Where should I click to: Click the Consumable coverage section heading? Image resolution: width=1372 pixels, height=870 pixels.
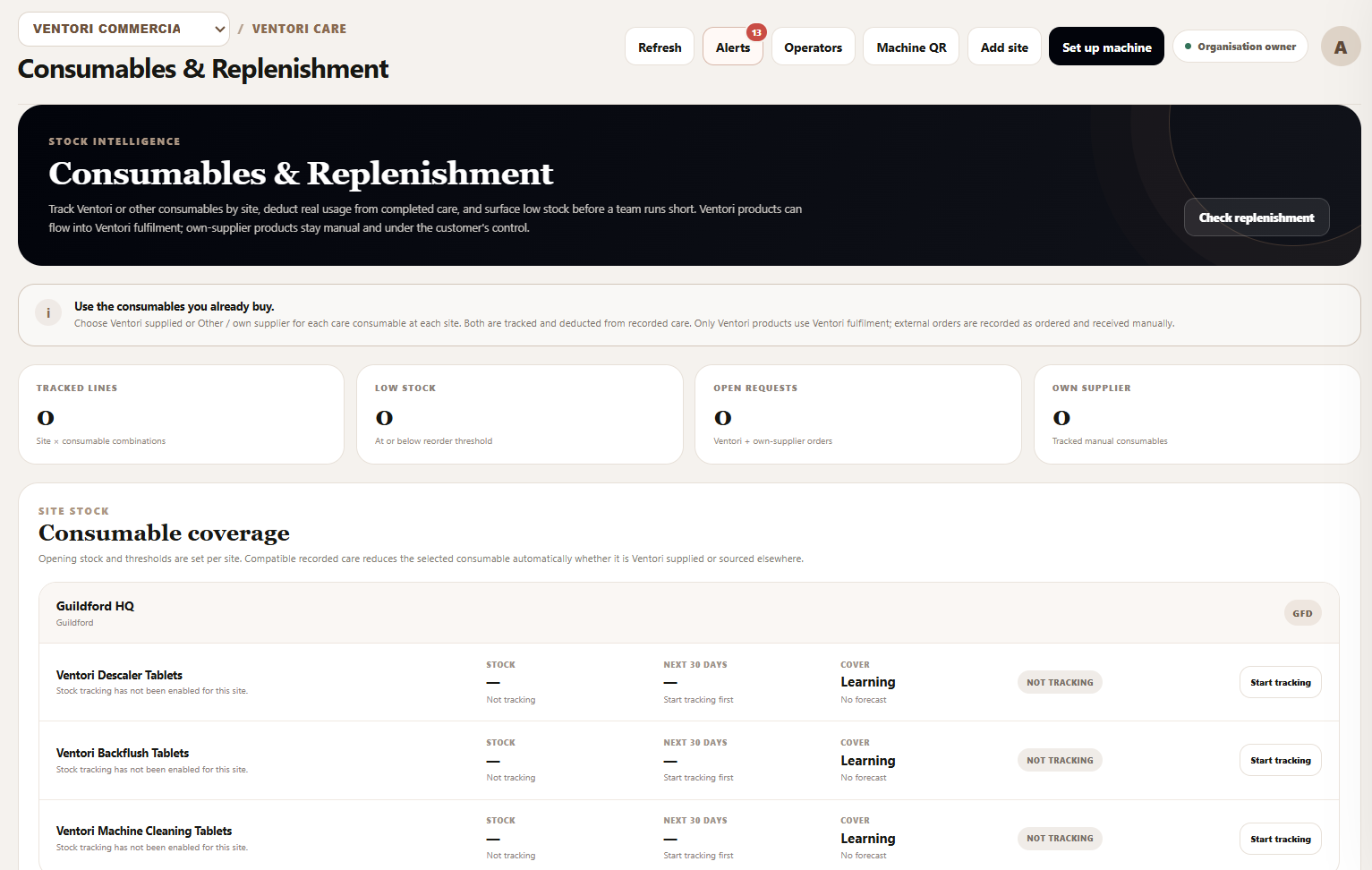(164, 533)
